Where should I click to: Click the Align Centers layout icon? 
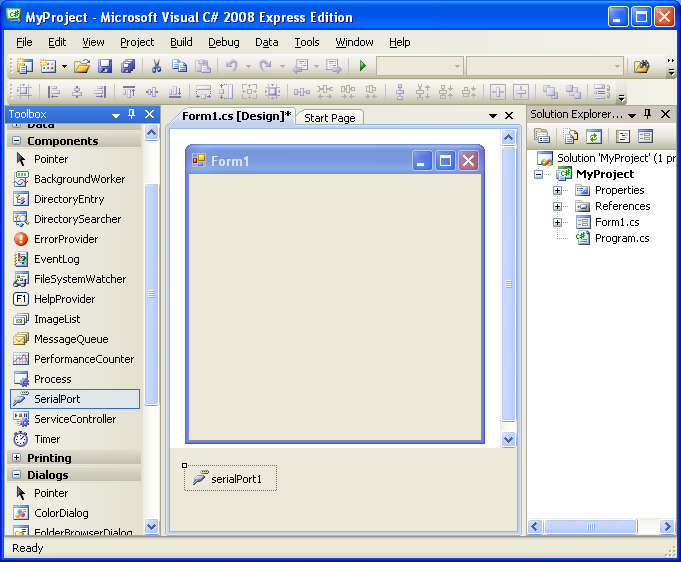click(77, 92)
